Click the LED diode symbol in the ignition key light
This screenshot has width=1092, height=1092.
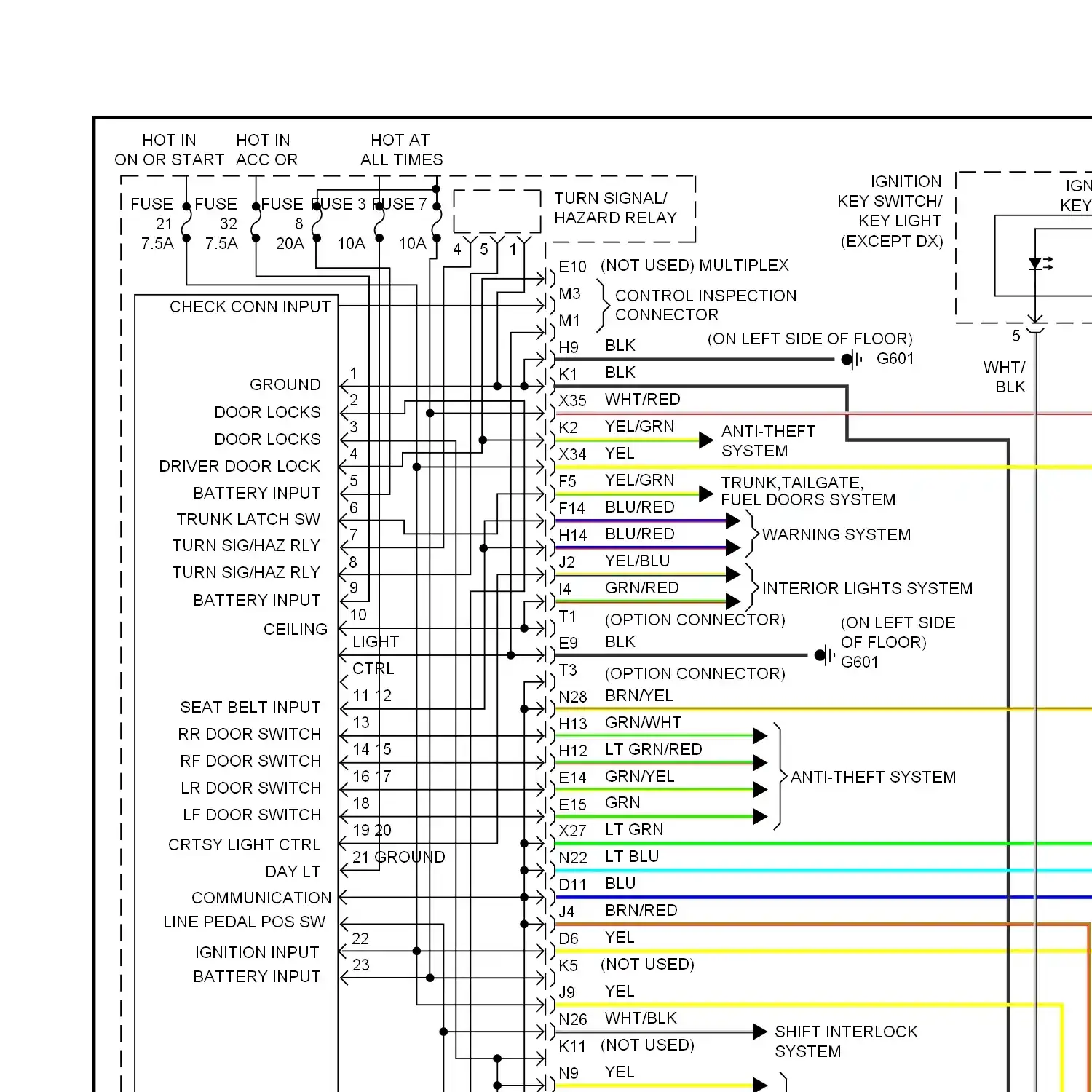click(1036, 264)
